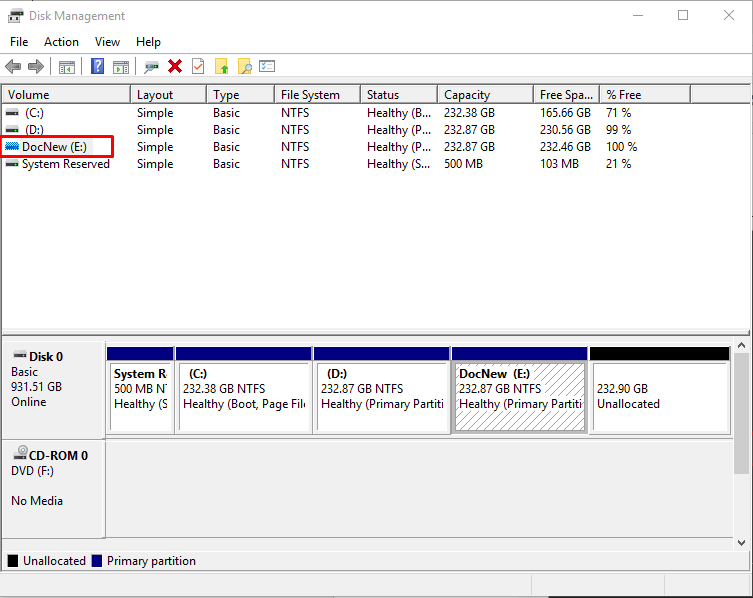Image resolution: width=753 pixels, height=598 pixels.
Task: Click the drive icon beside (D:) volume
Action: (x=12, y=130)
